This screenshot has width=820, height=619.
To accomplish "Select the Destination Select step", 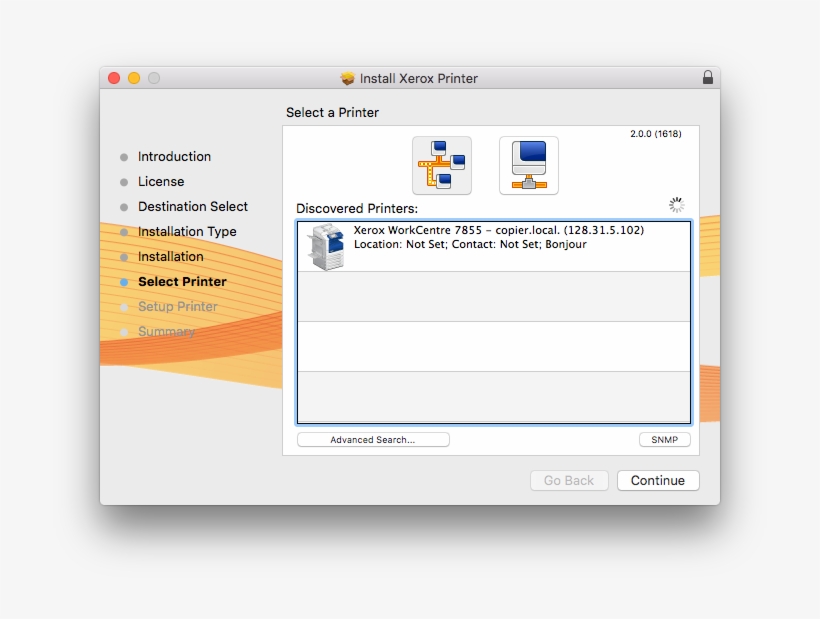I will (x=193, y=207).
